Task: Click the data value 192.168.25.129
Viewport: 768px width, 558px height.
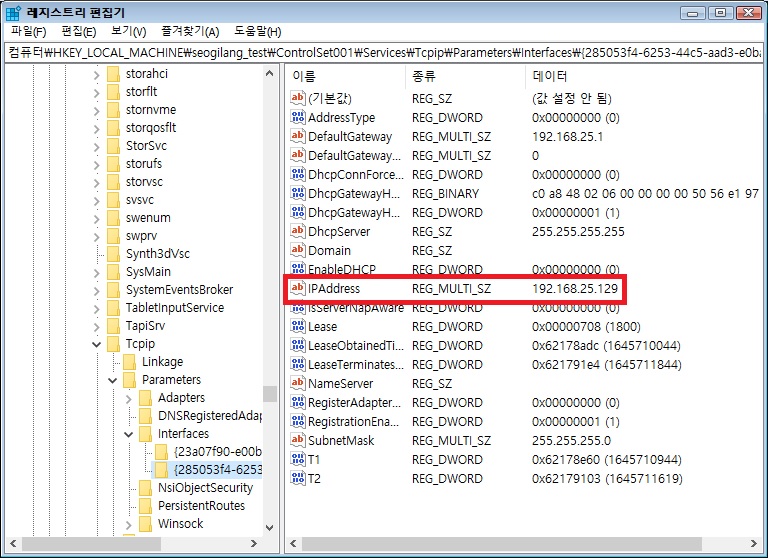Action: [575, 288]
